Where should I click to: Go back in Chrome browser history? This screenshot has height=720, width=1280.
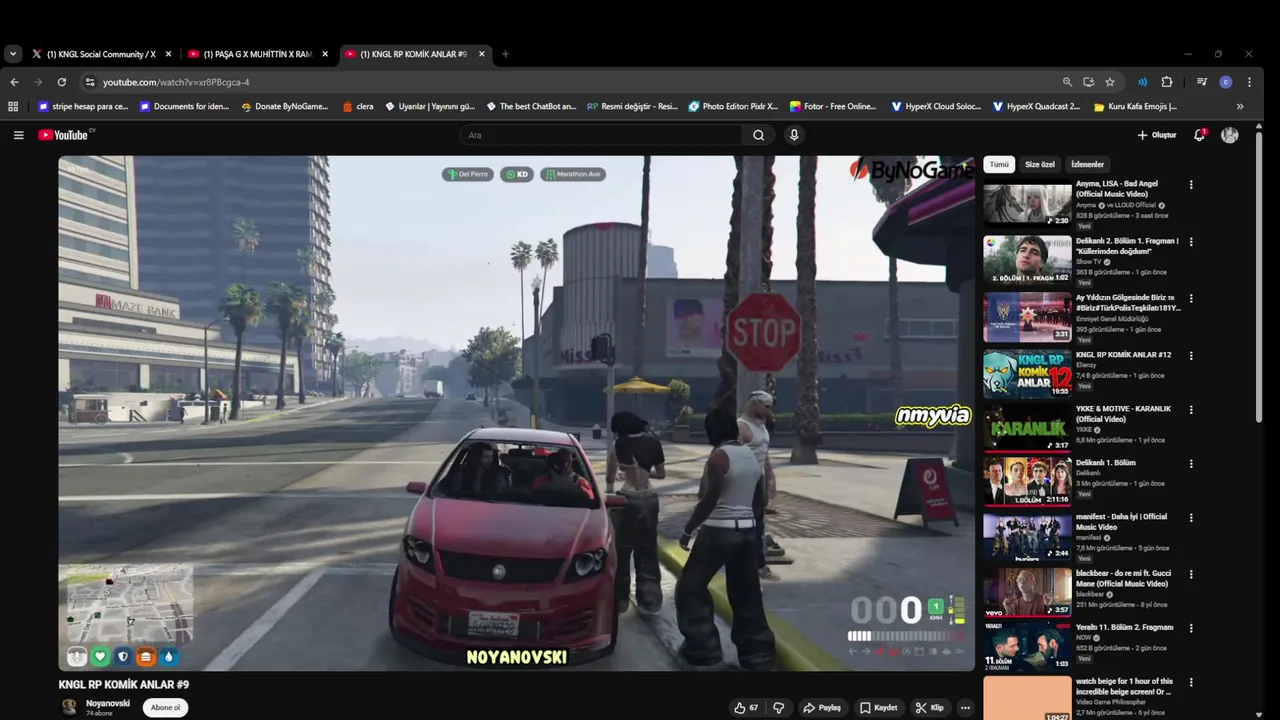coord(14,82)
